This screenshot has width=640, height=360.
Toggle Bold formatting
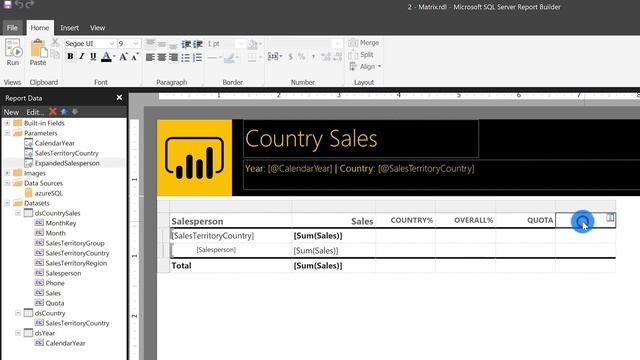[70, 57]
